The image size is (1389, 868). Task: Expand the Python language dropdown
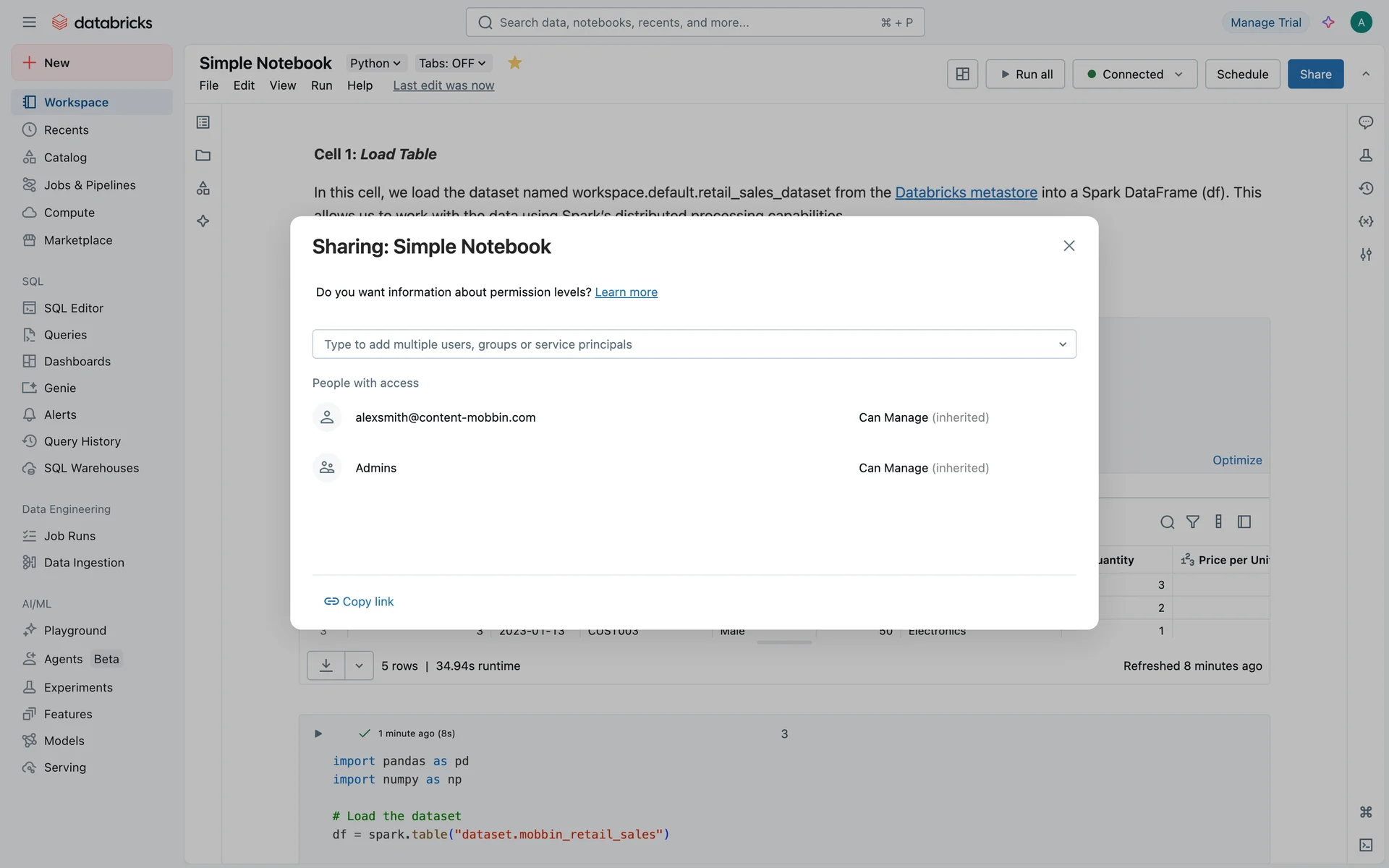tap(375, 64)
